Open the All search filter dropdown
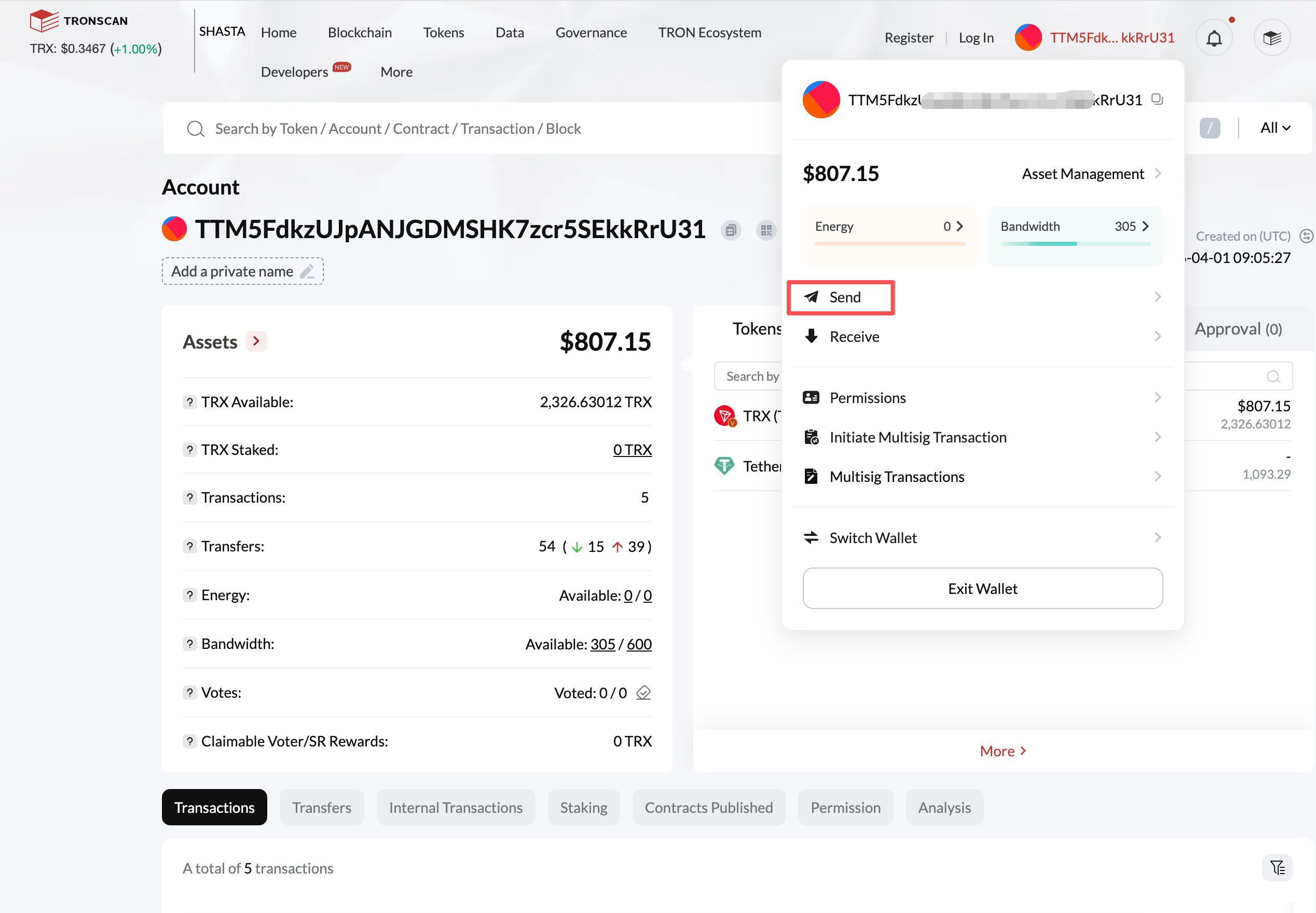Viewport: 1316px width, 913px height. click(x=1276, y=128)
